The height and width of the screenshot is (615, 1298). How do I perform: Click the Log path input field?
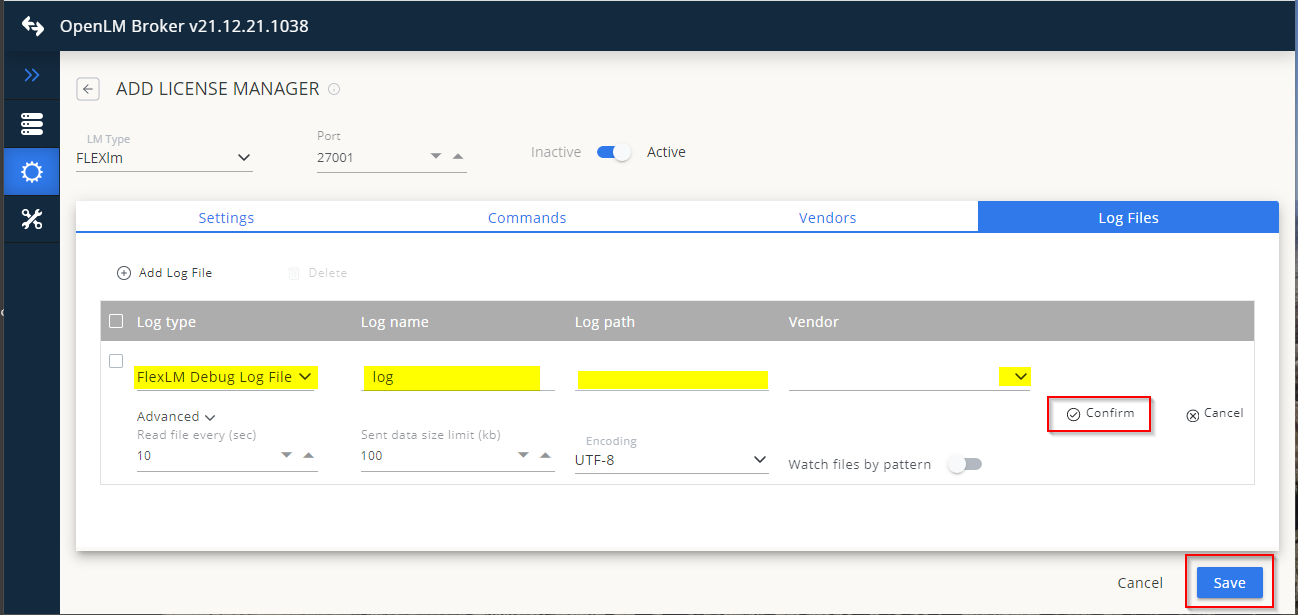(x=672, y=379)
